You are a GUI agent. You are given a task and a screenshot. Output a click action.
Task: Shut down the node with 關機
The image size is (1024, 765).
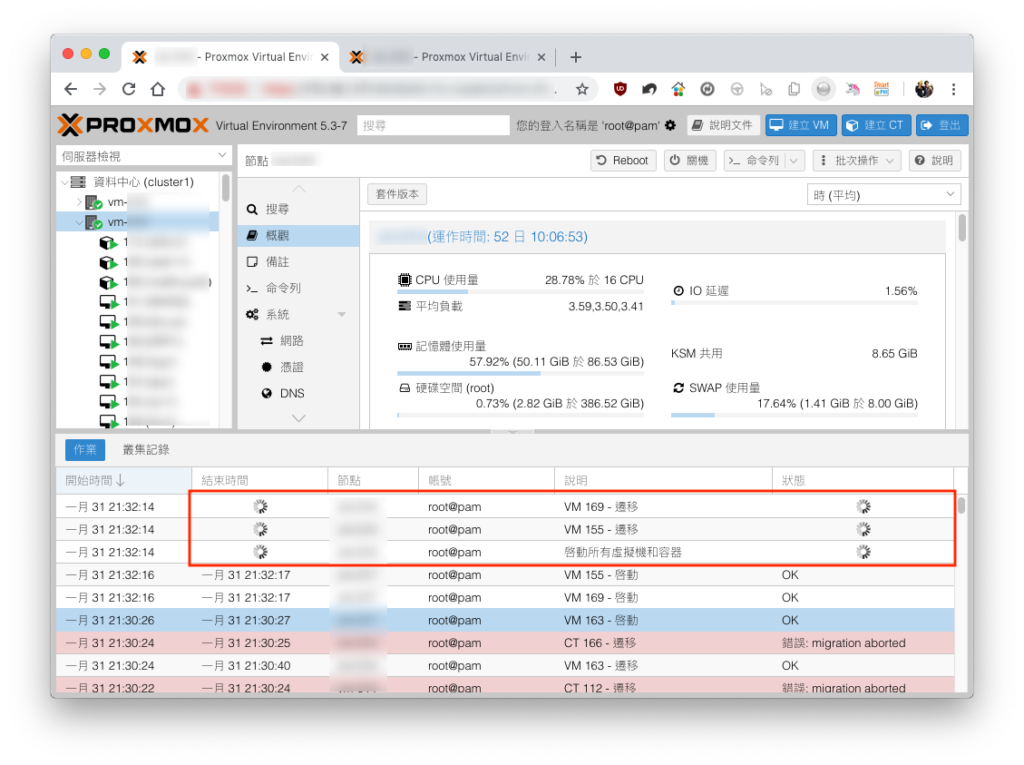[x=690, y=161]
